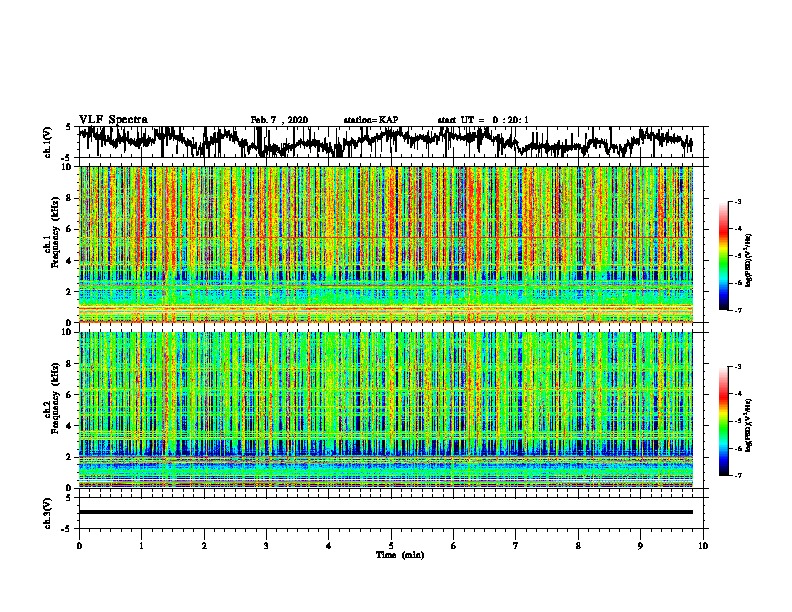Click inside the ch.2 spectrogram panel
Image resolution: width=792 pixels, height=612 pixels.
click(x=386, y=410)
